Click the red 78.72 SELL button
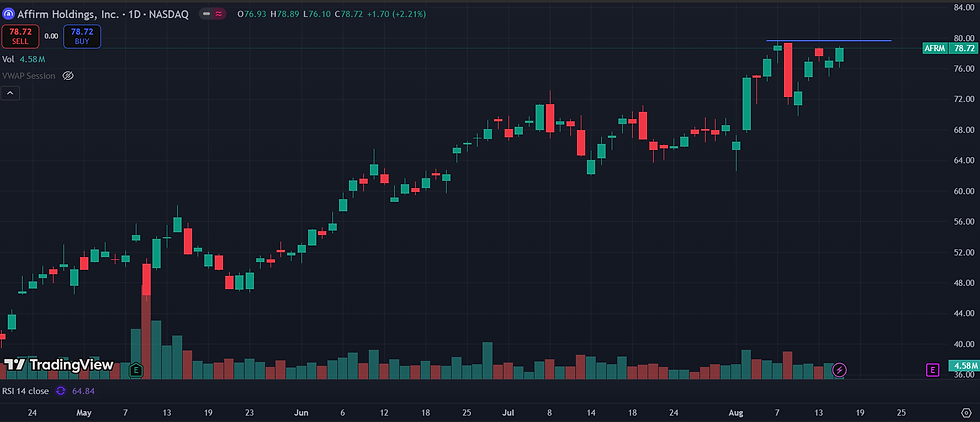 pyautogui.click(x=21, y=36)
